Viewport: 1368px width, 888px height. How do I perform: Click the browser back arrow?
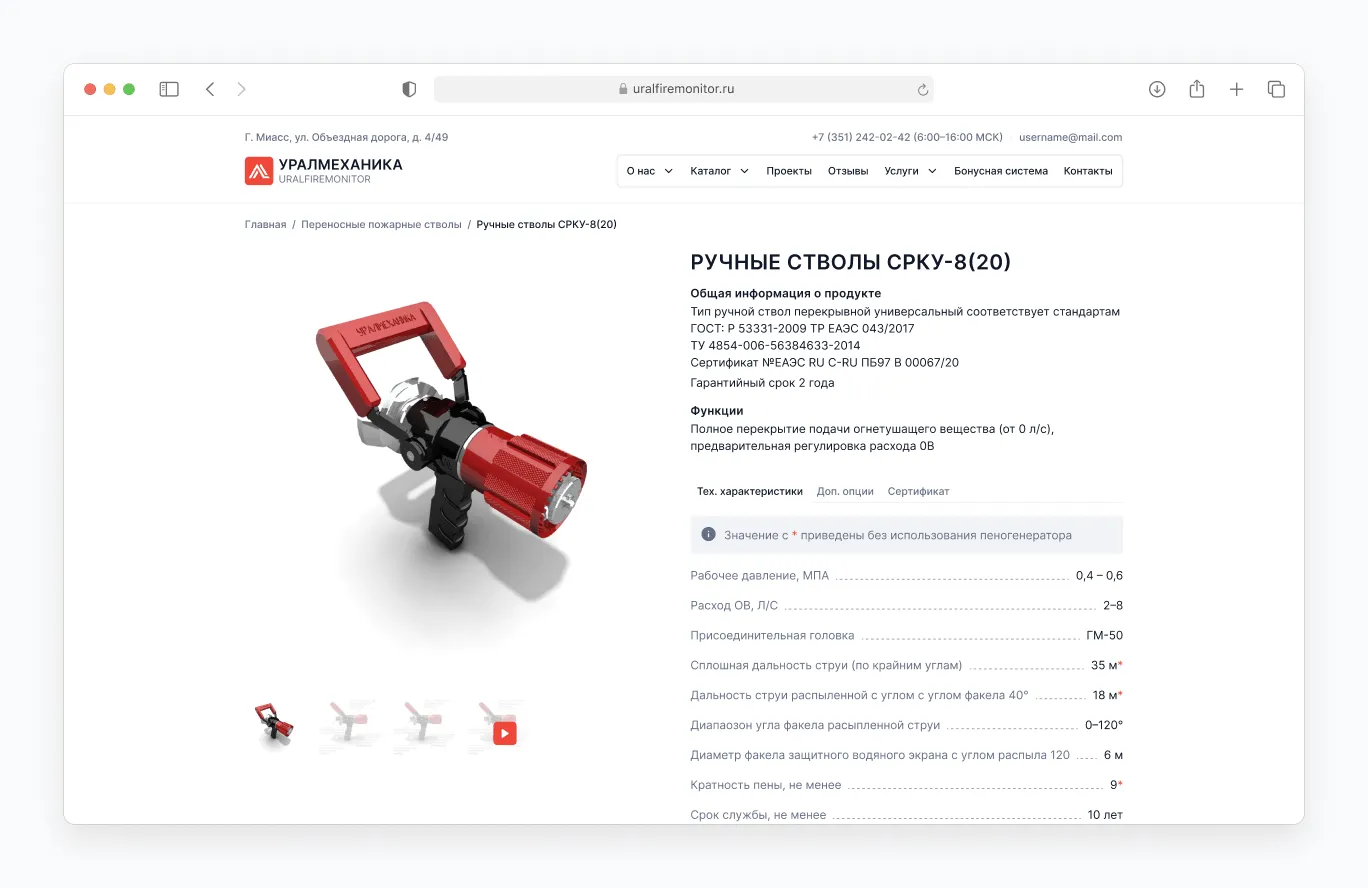[210, 89]
